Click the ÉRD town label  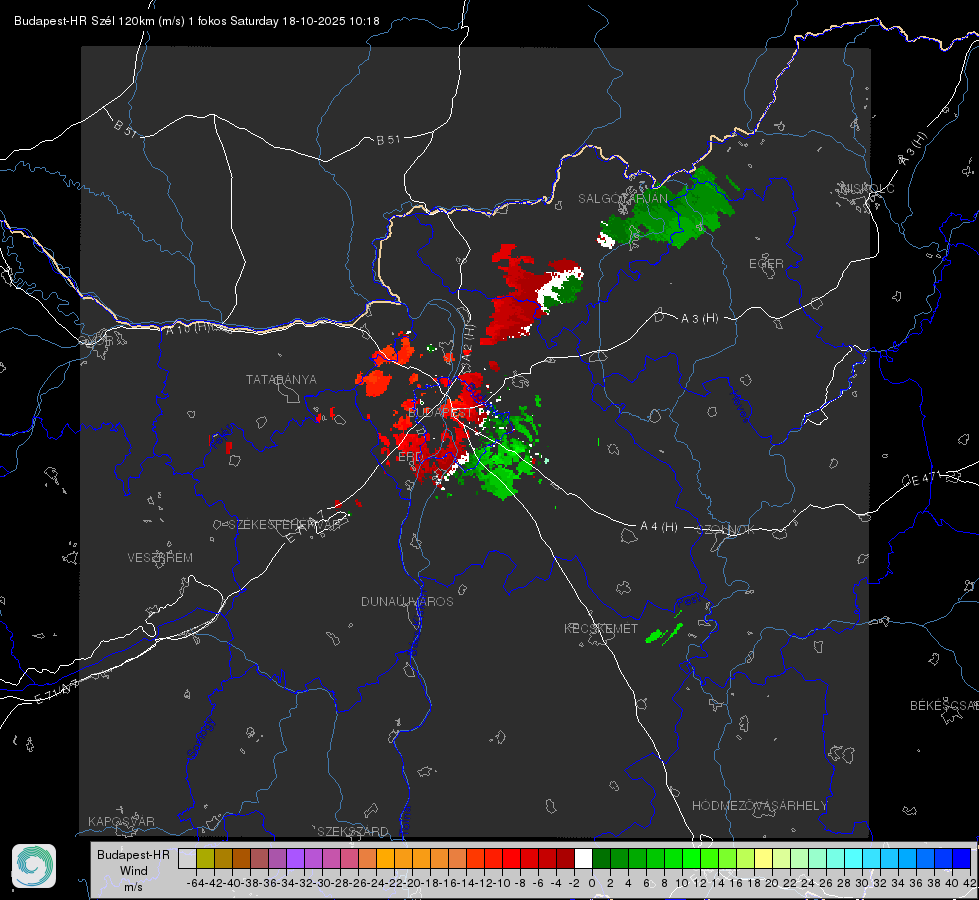click(x=410, y=457)
